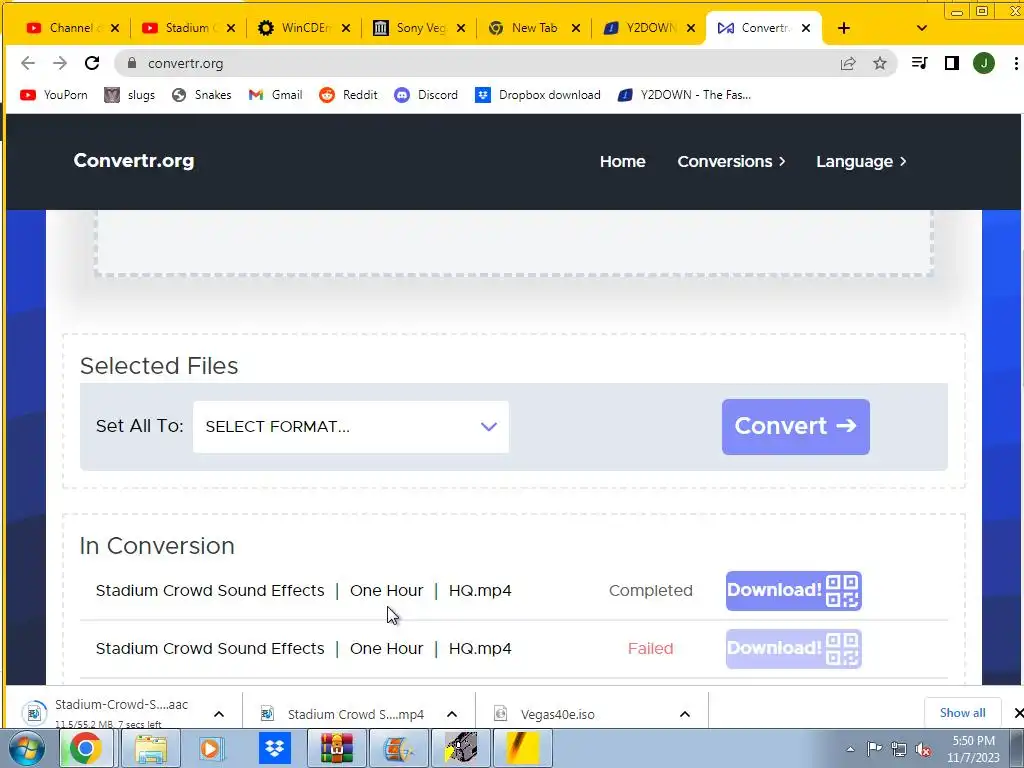
Task: Click the browser forward arrow
Action: (x=60, y=63)
